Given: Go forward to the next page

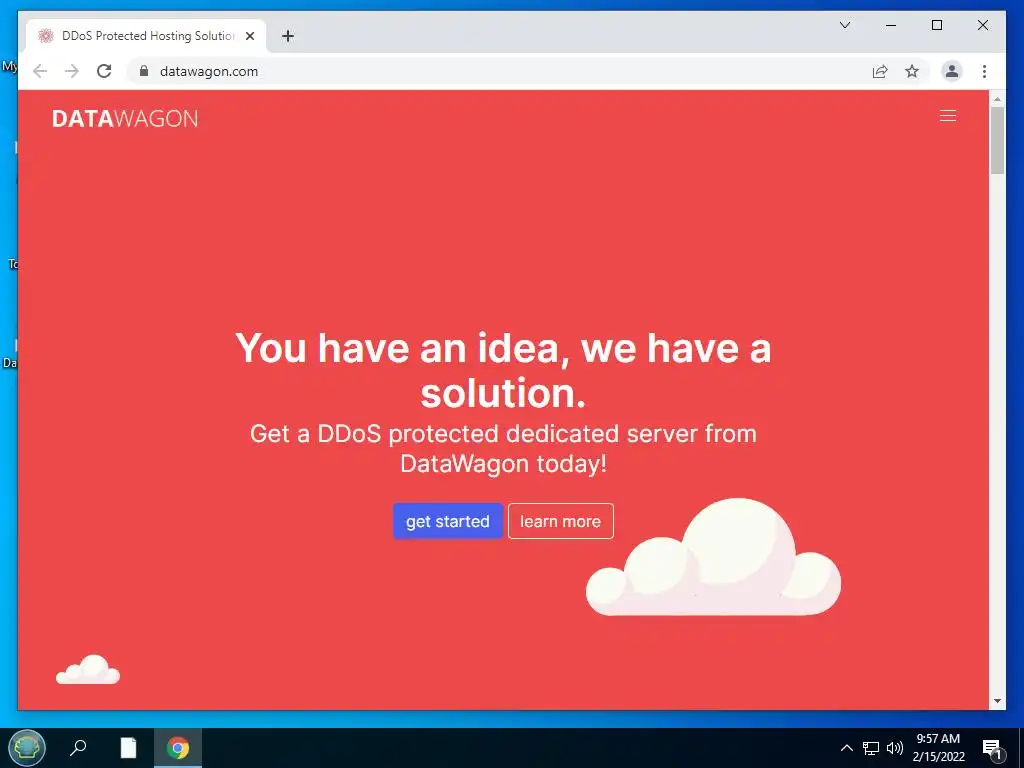Looking at the screenshot, I should (72, 71).
